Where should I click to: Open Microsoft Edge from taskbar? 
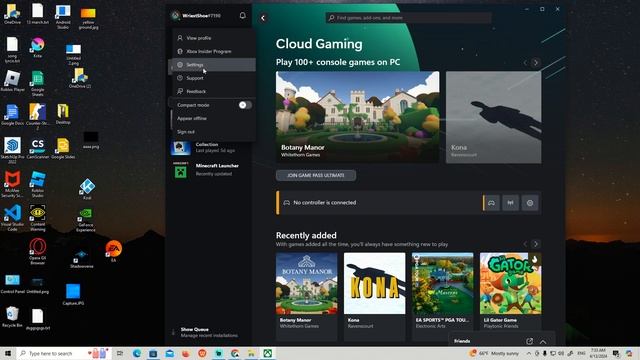(x=137, y=353)
